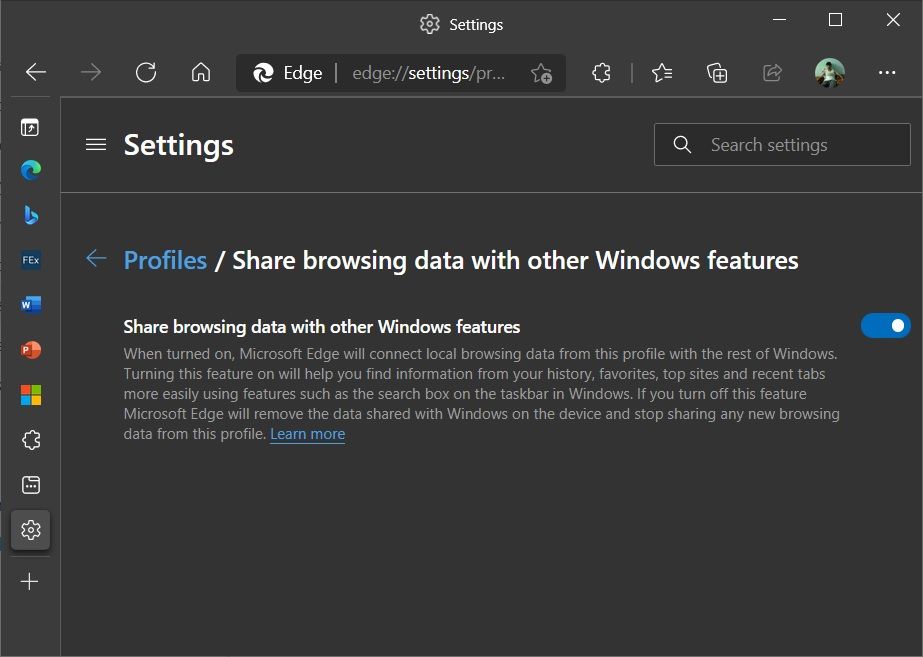The height and width of the screenshot is (657, 923).
Task: Refresh the current page
Action: (146, 72)
